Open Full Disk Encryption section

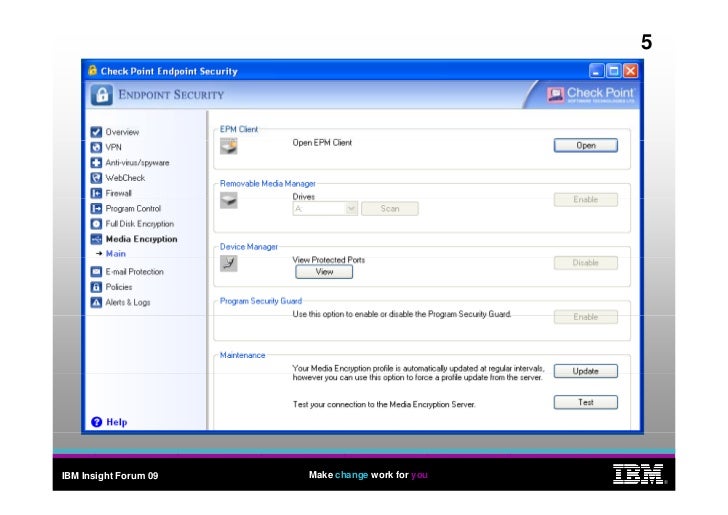(139, 224)
